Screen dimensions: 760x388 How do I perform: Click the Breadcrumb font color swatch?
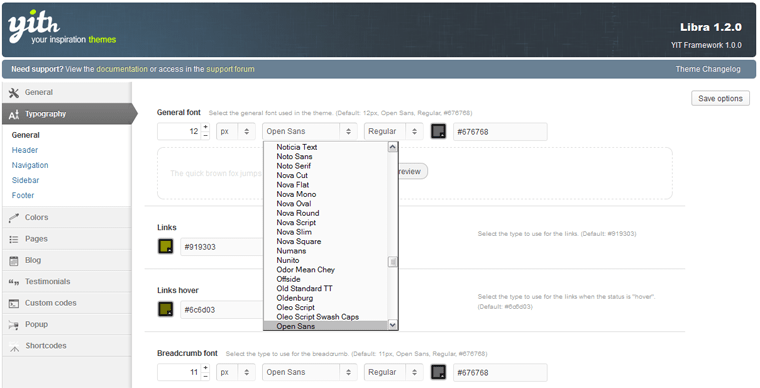click(x=438, y=372)
